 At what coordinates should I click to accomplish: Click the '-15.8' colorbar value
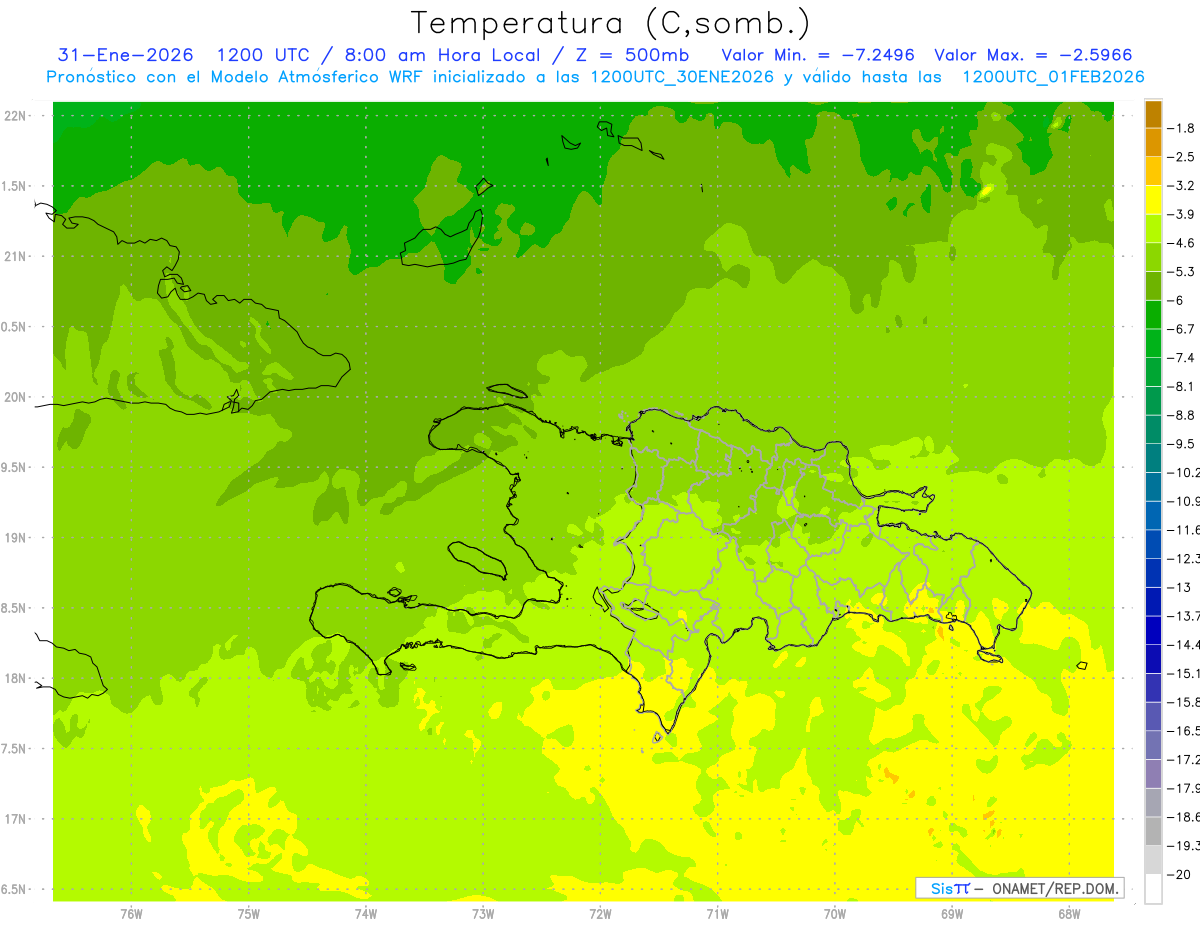point(1185,702)
